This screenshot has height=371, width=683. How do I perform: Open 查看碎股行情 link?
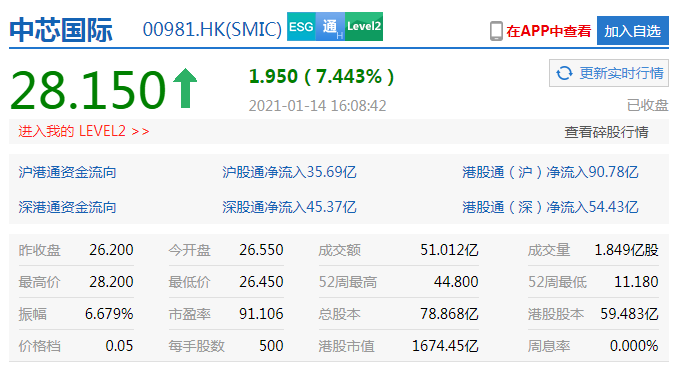[606, 132]
